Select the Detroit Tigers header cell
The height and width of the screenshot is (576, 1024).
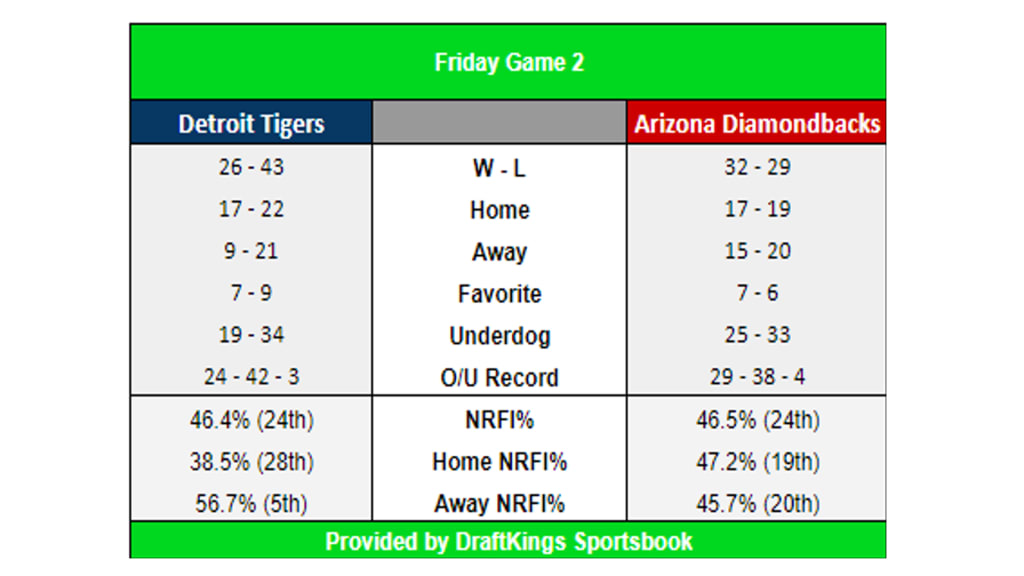point(251,123)
